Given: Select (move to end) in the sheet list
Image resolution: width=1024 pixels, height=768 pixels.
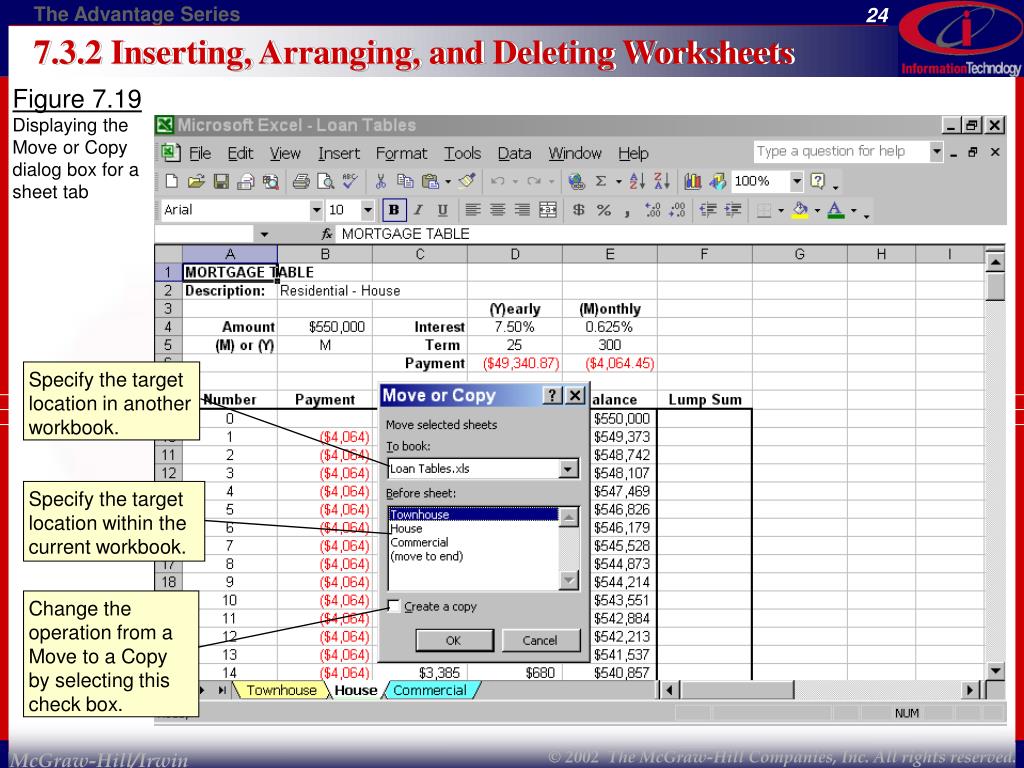Looking at the screenshot, I should tap(473, 556).
